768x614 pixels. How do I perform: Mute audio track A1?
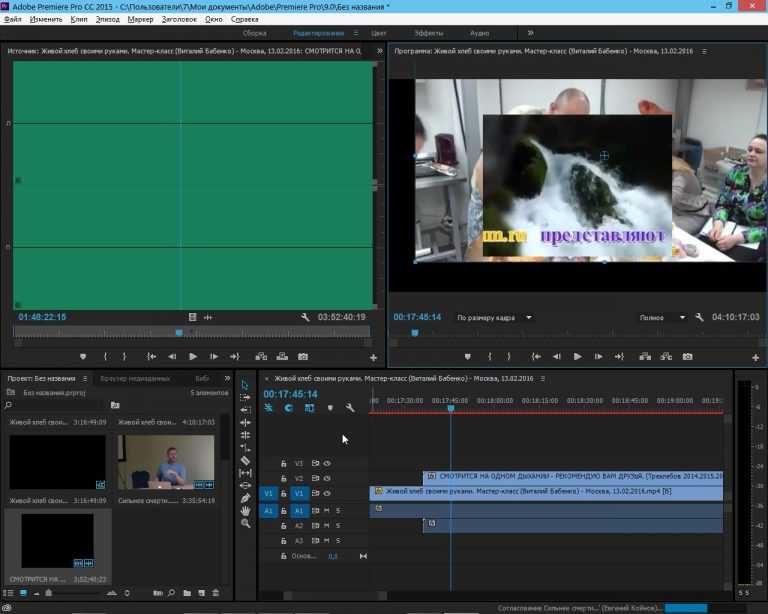(x=327, y=511)
